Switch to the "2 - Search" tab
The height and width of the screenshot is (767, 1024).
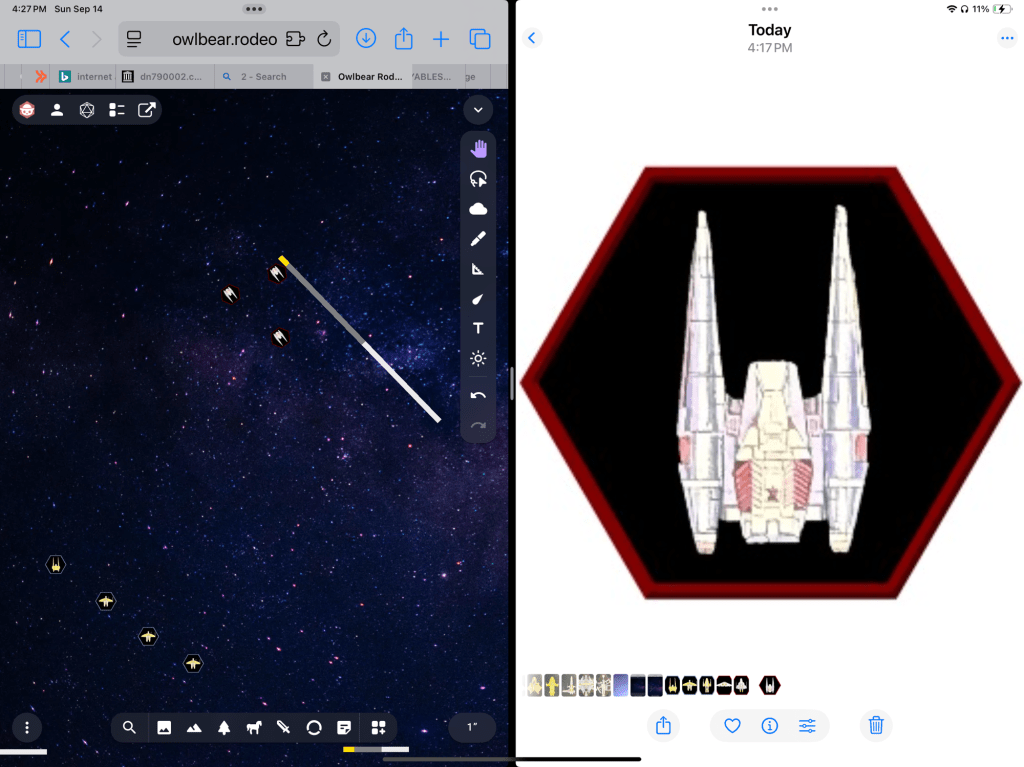(262, 77)
